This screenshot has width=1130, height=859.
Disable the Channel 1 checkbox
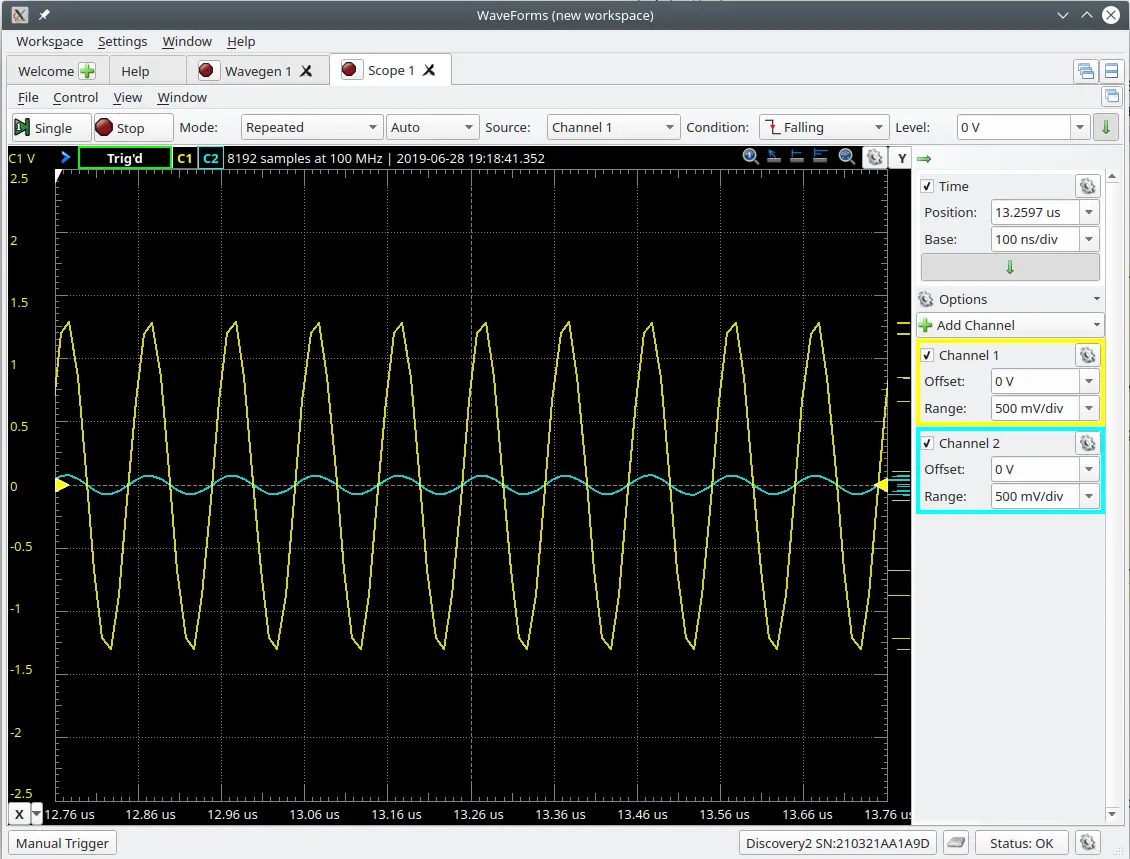pos(928,354)
